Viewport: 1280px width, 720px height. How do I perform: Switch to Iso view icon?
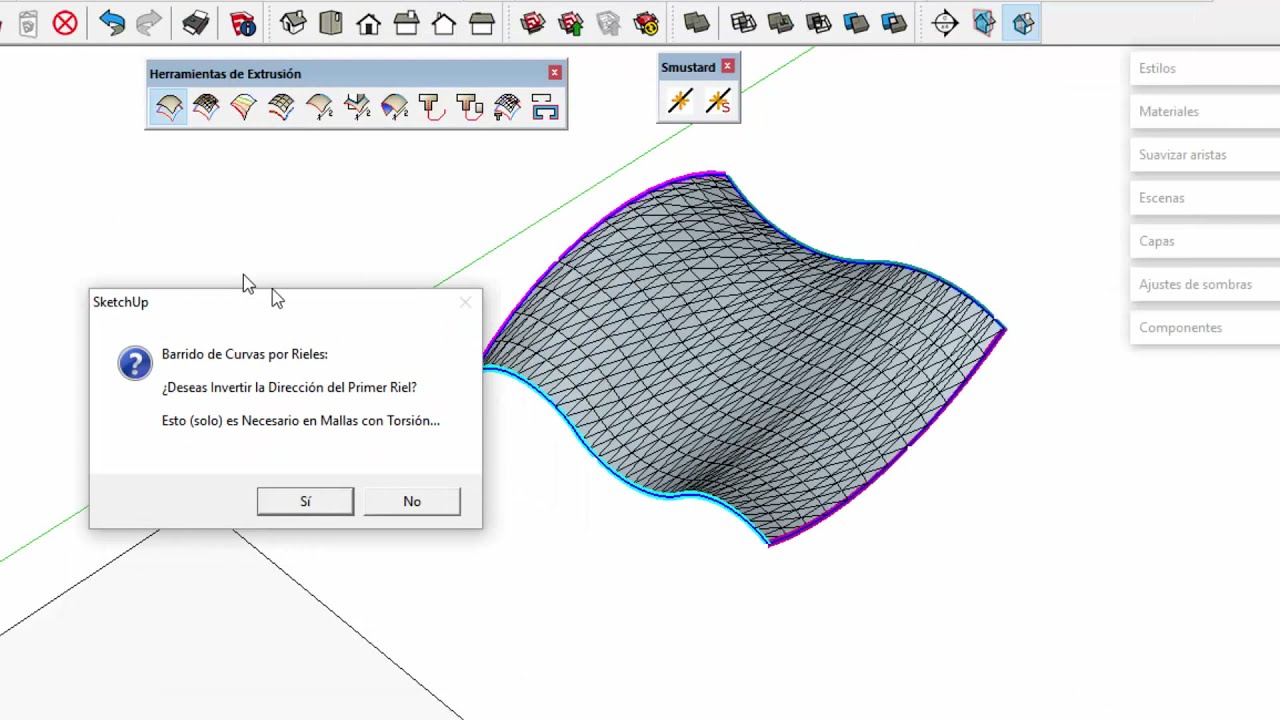click(x=293, y=23)
